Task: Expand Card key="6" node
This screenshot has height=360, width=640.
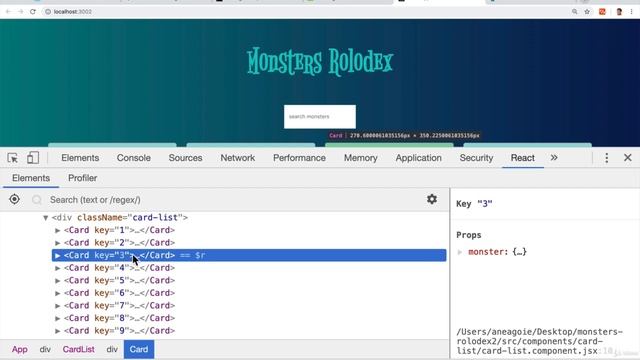Action: [58, 293]
